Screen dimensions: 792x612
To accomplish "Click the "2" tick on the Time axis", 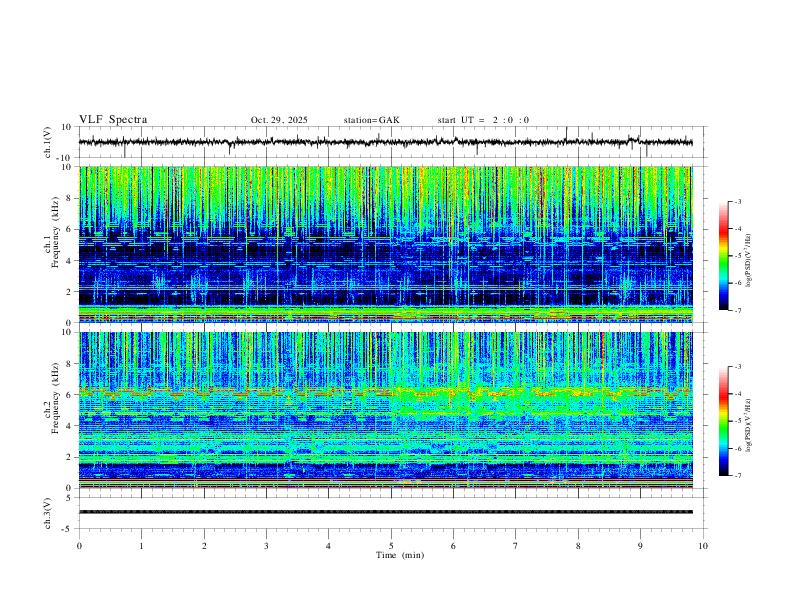I will pos(204,546).
